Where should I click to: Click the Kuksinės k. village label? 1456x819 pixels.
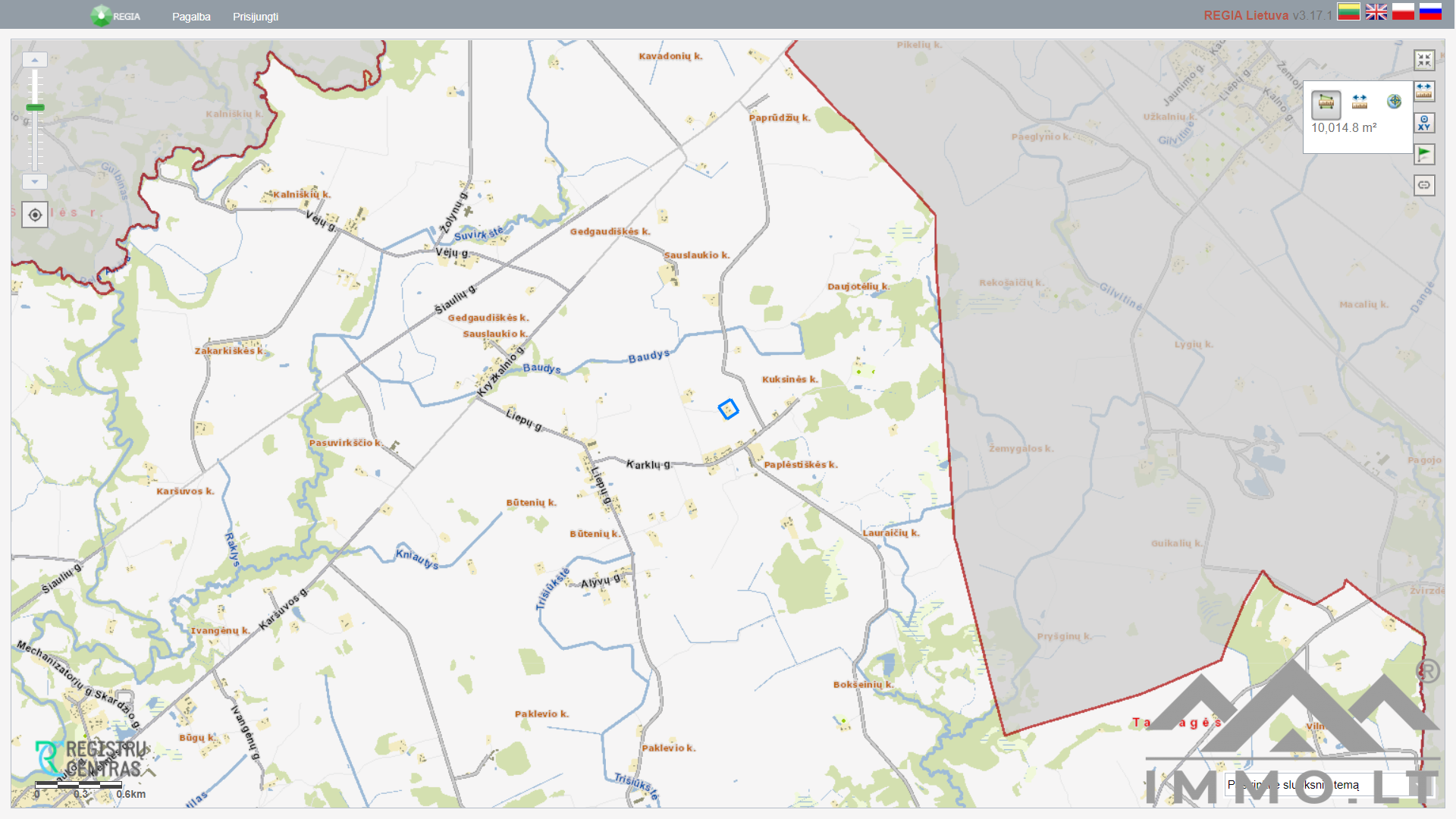789,379
